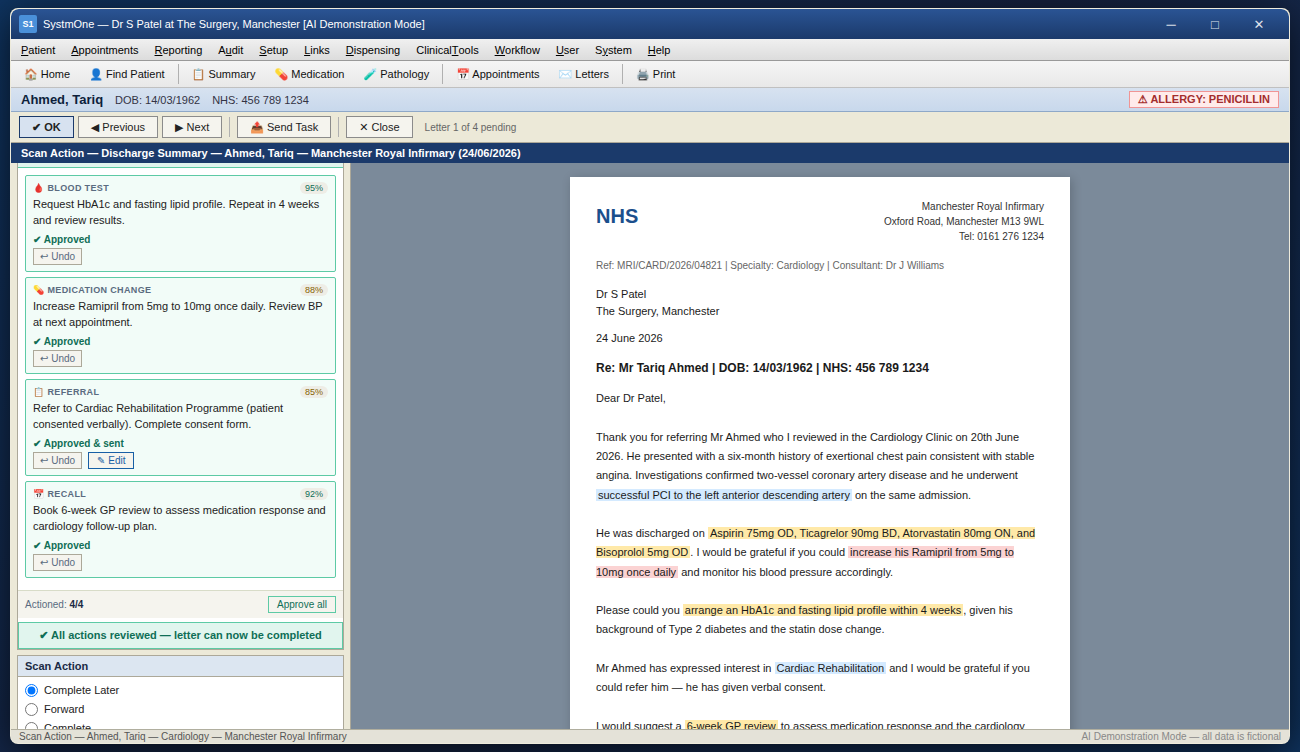Open Find Patient from the toolbar
The height and width of the screenshot is (752, 1300).
127,74
